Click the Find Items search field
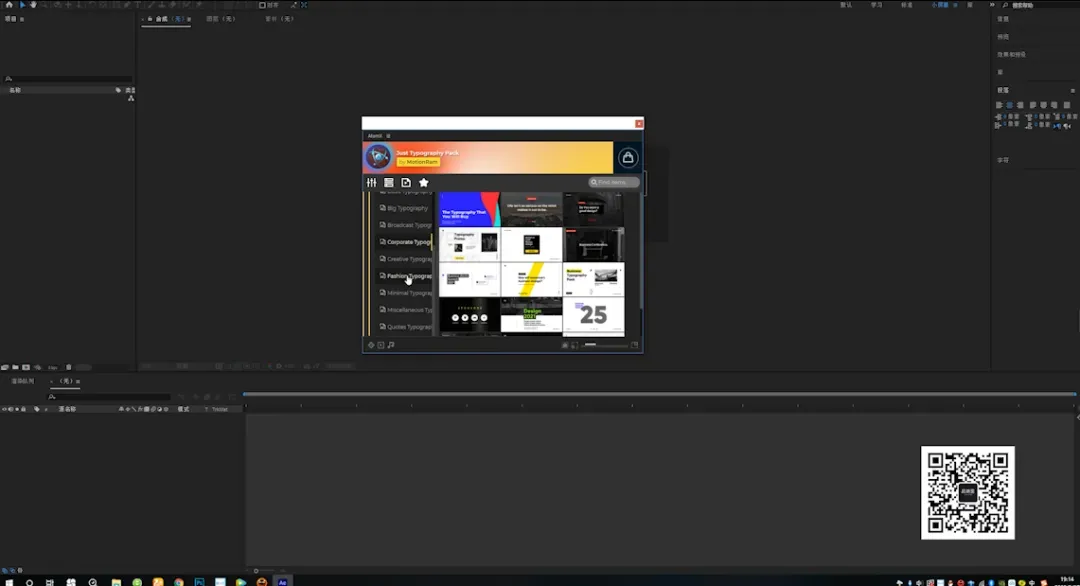The width and height of the screenshot is (1080, 586). (x=614, y=182)
